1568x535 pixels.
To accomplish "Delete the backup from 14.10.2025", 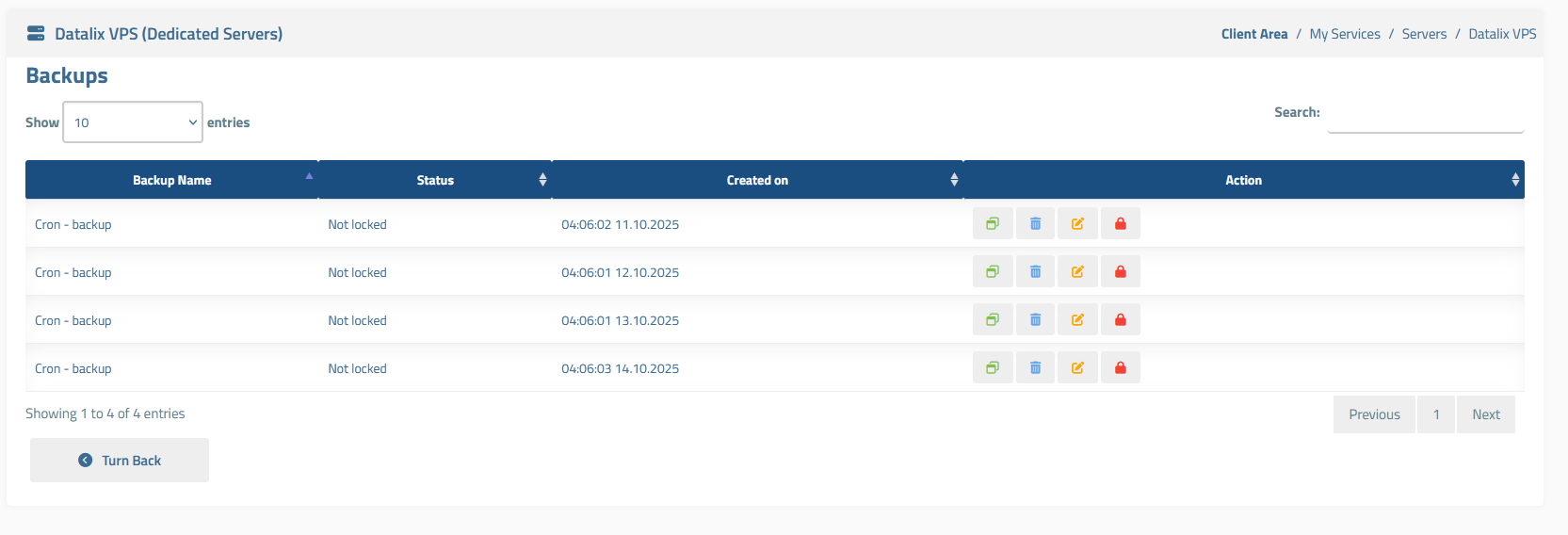I will coord(1035,368).
